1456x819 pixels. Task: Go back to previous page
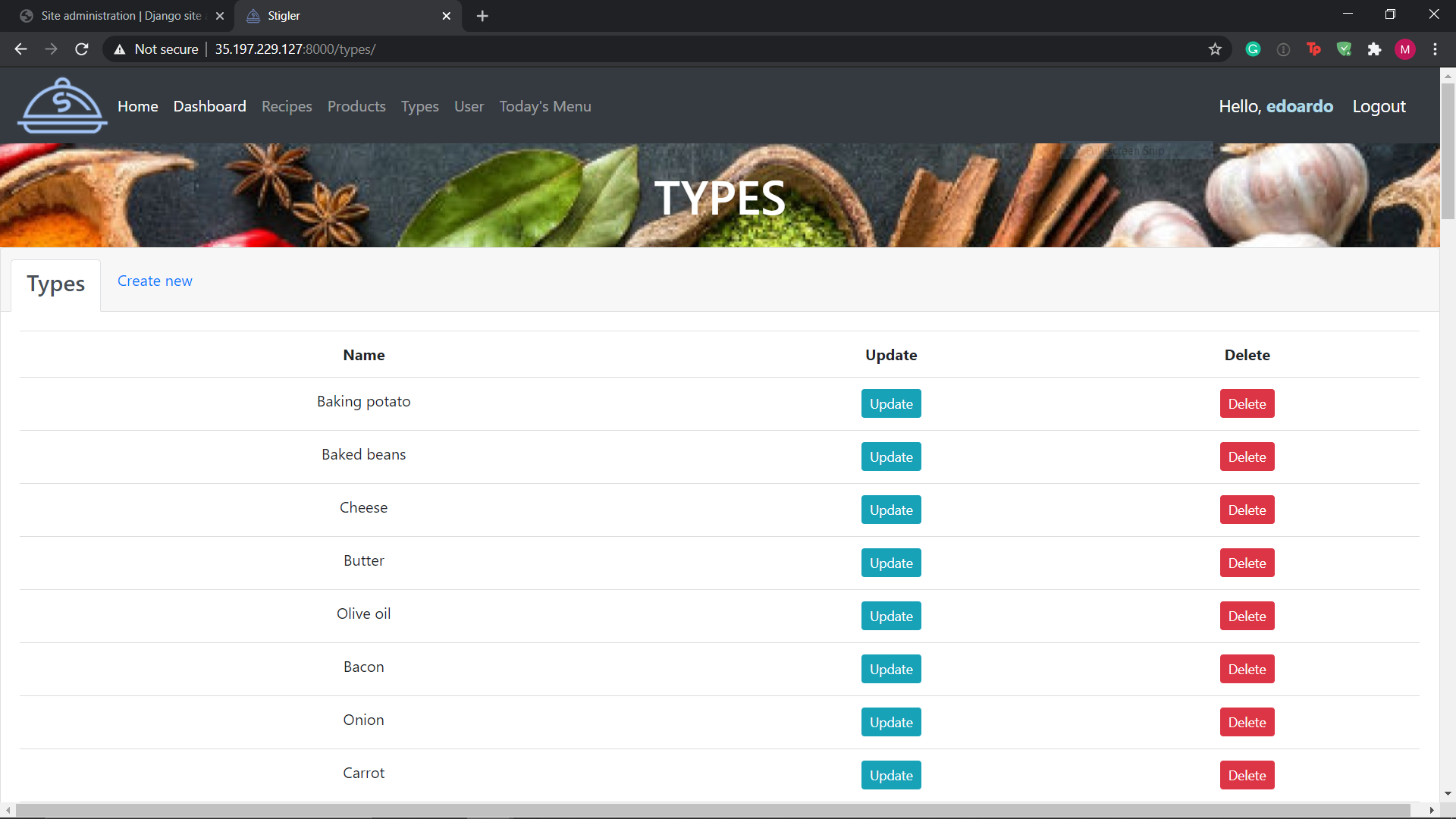[x=20, y=49]
